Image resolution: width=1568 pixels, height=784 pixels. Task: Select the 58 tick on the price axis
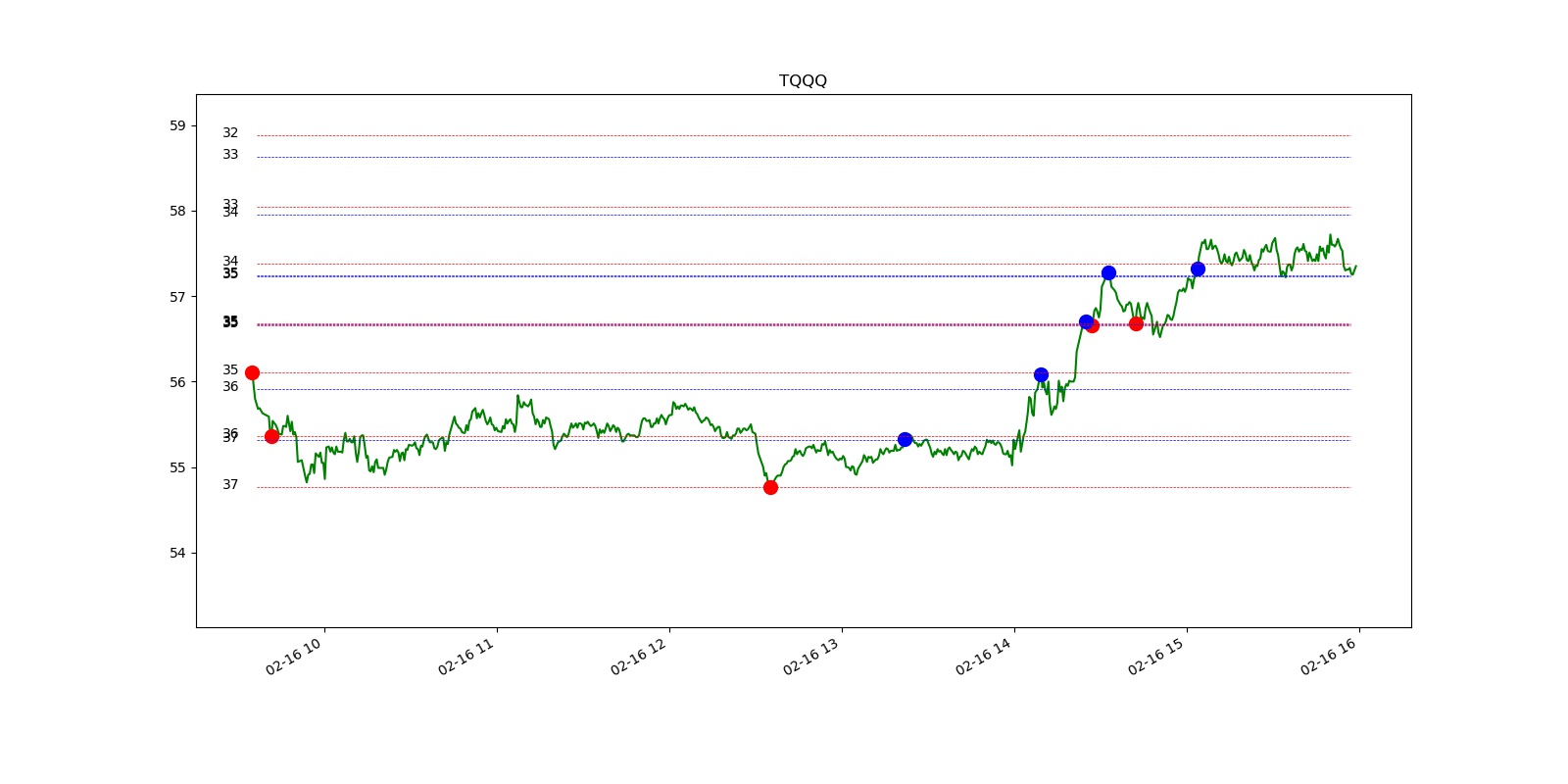(x=177, y=211)
